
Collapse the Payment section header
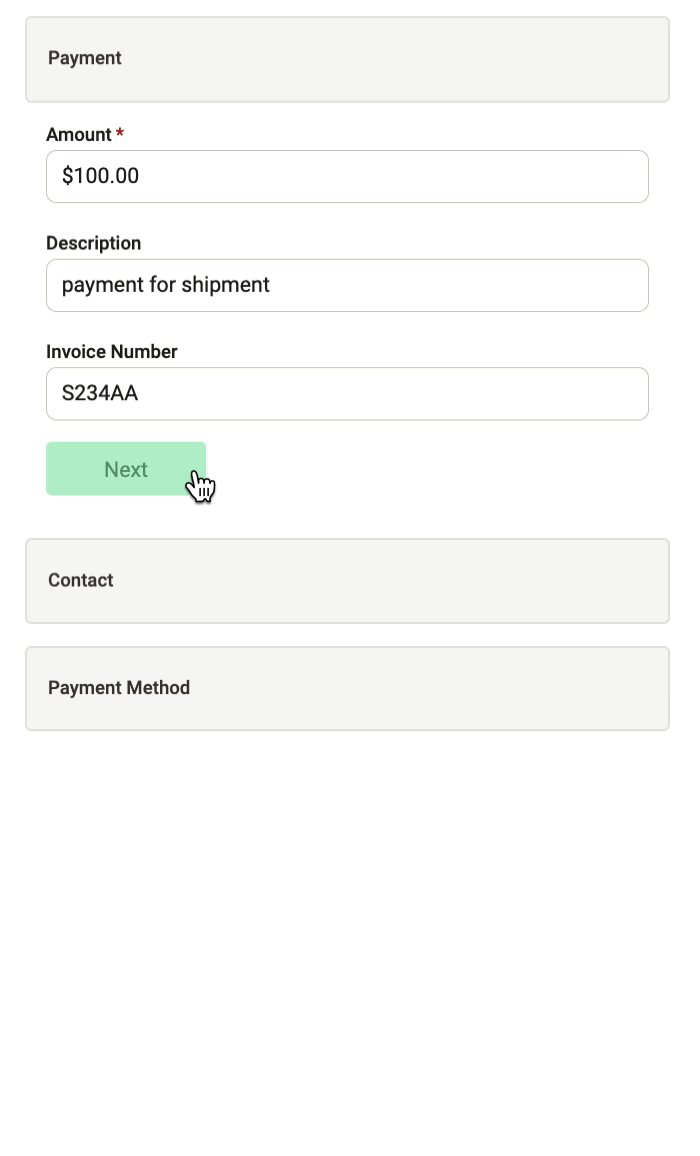click(346, 59)
